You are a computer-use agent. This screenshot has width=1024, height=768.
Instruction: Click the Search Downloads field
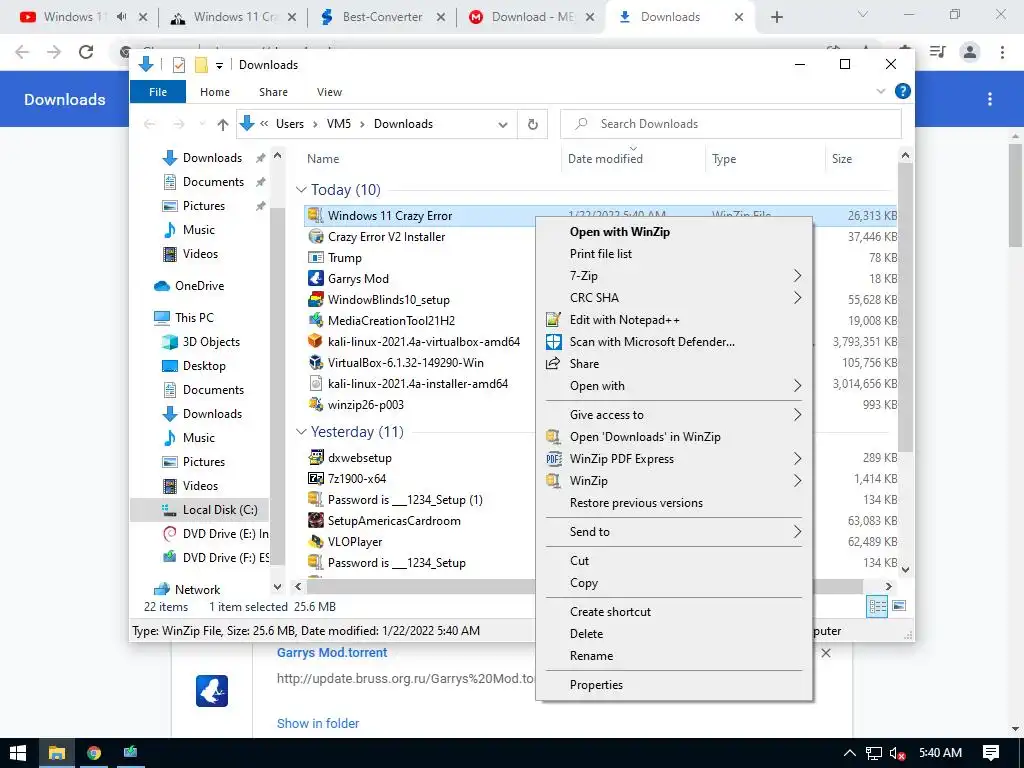[731, 124]
